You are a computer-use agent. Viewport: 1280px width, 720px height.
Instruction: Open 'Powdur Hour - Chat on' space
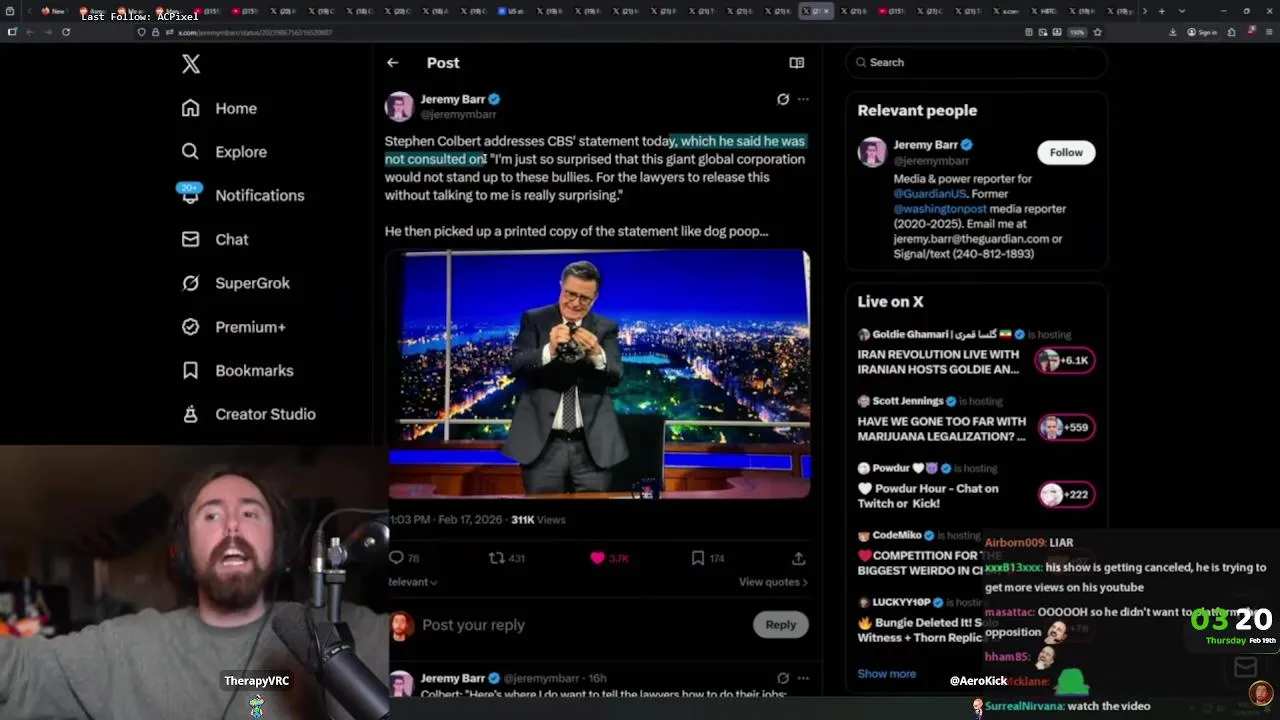coord(927,488)
